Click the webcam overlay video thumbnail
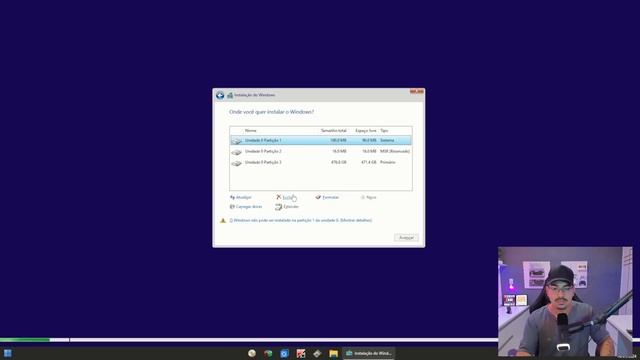 click(x=565, y=302)
